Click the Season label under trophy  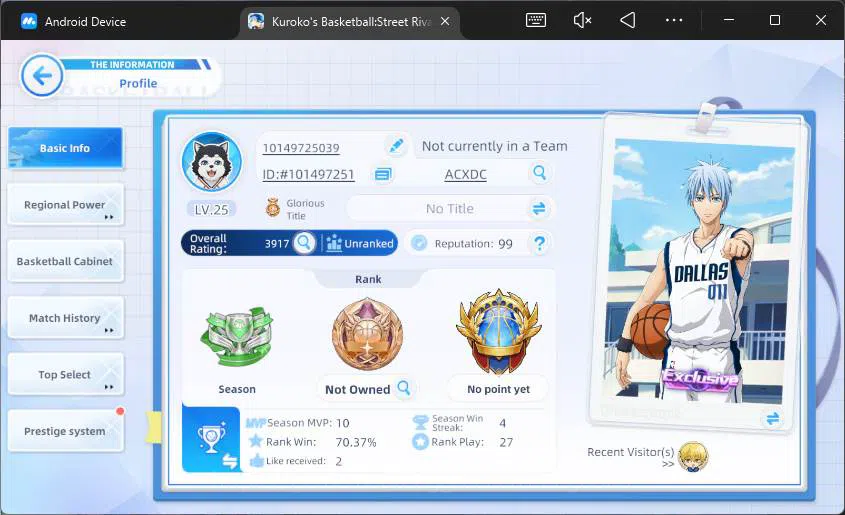237,389
